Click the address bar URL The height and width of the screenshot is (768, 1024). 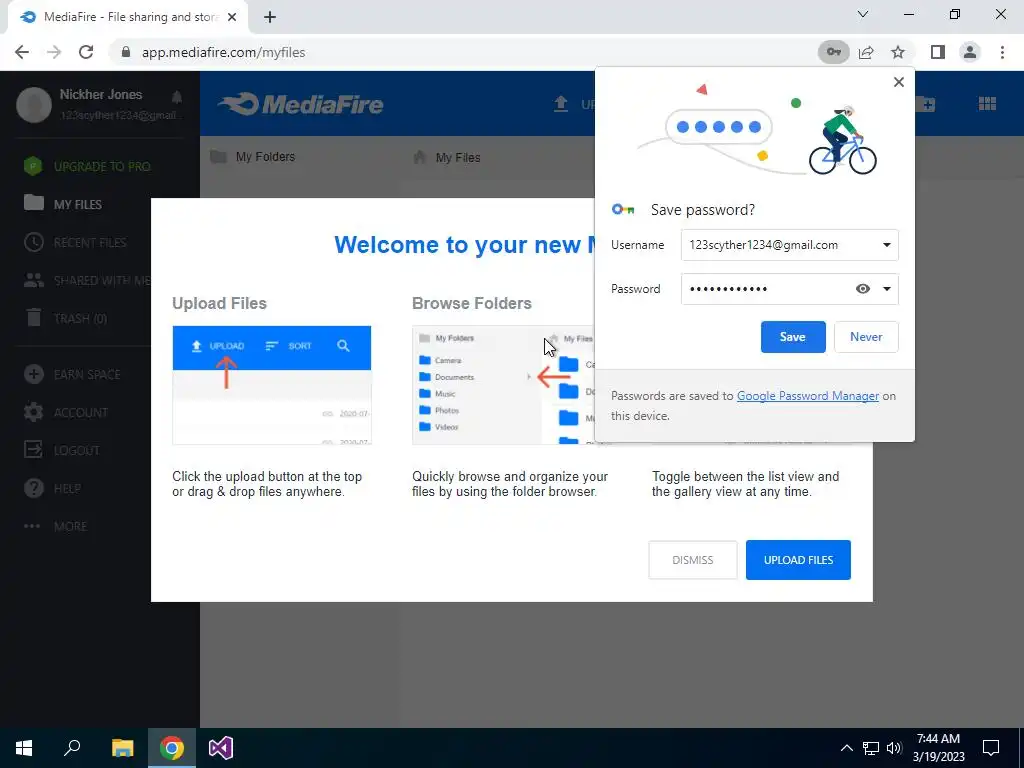(x=223, y=52)
